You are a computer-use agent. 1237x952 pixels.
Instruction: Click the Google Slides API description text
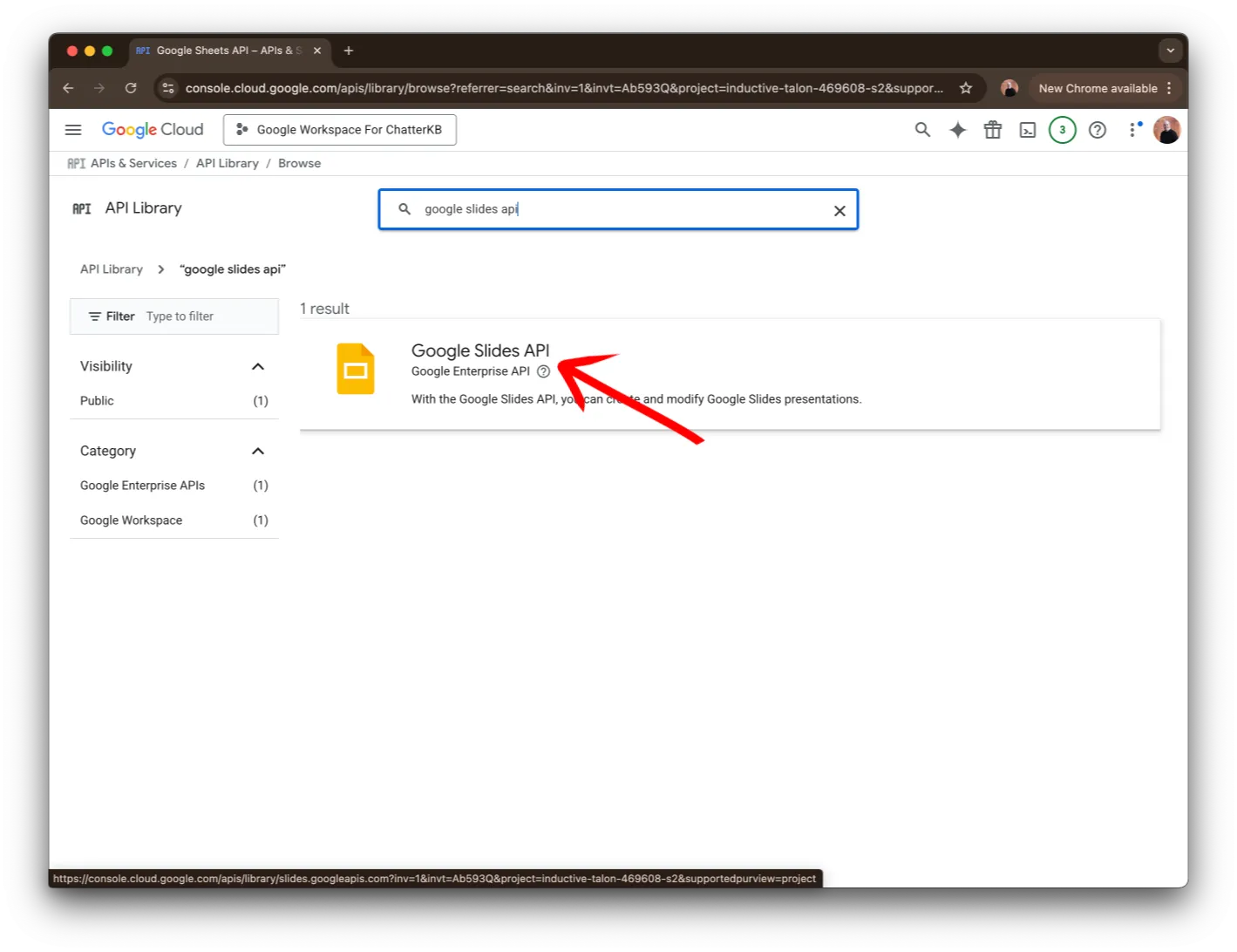coord(636,399)
